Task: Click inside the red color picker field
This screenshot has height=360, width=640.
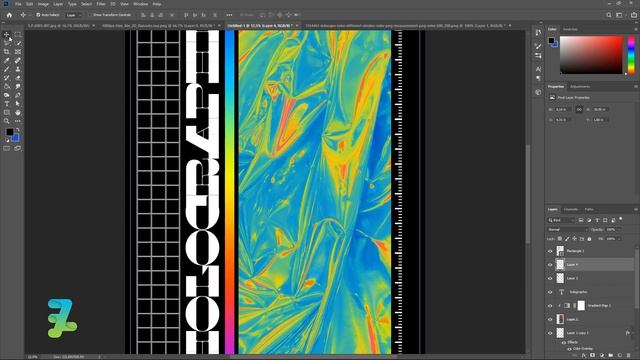Action: click(x=591, y=55)
